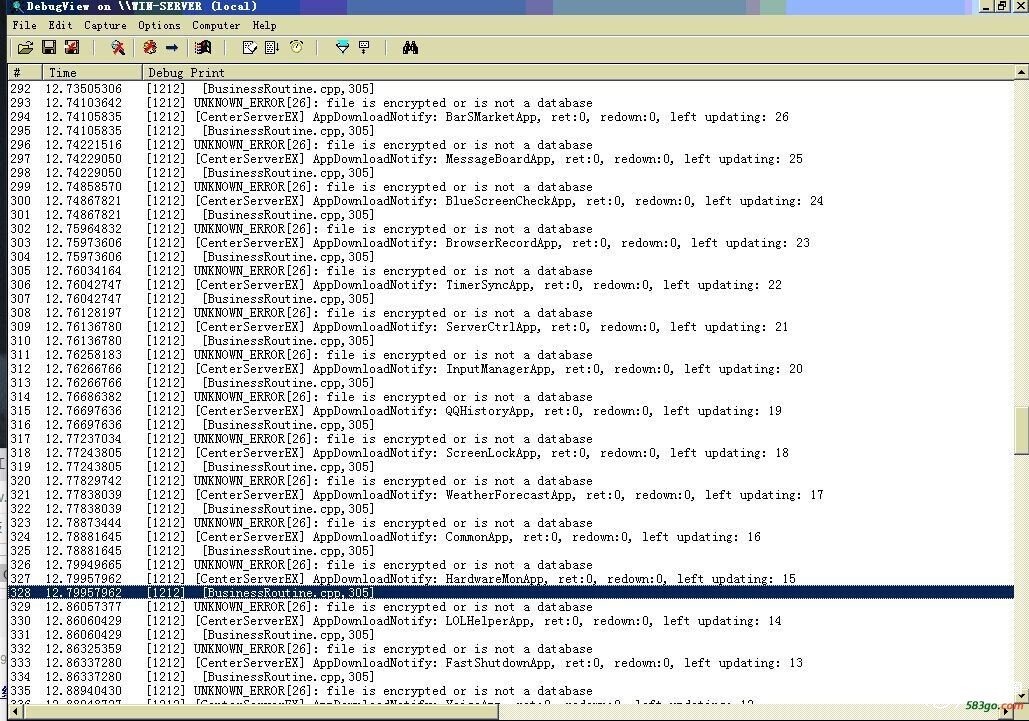
Task: Toggle Pass-Through arrow icon
Action: pos(172,47)
